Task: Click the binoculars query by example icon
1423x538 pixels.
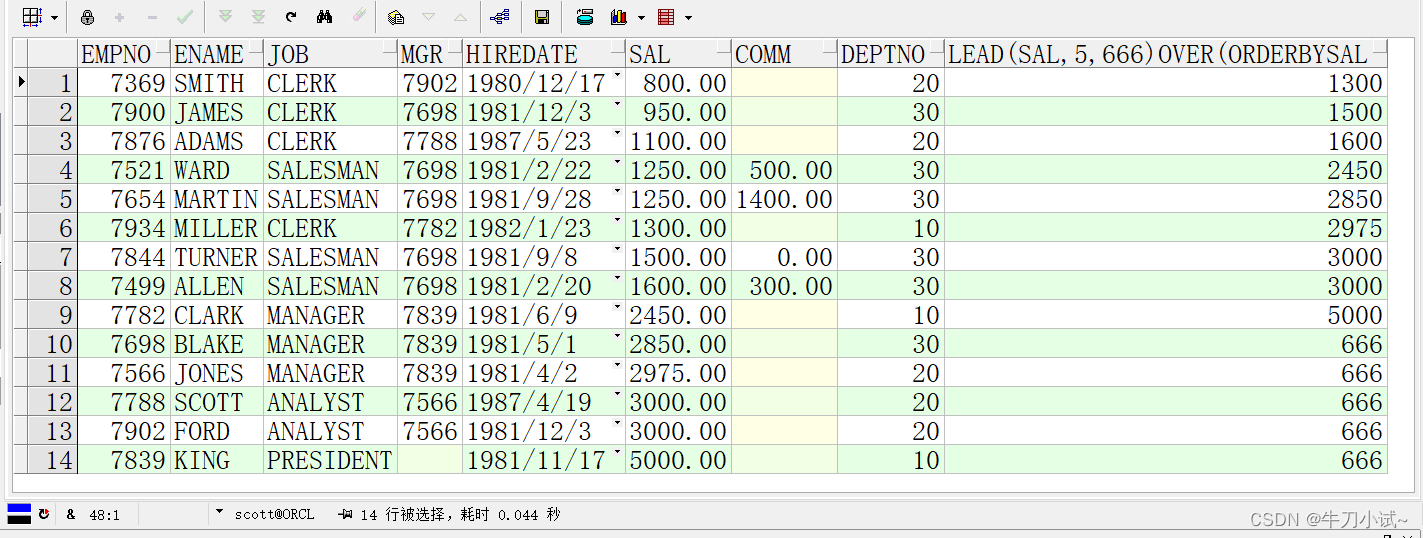Action: (324, 17)
